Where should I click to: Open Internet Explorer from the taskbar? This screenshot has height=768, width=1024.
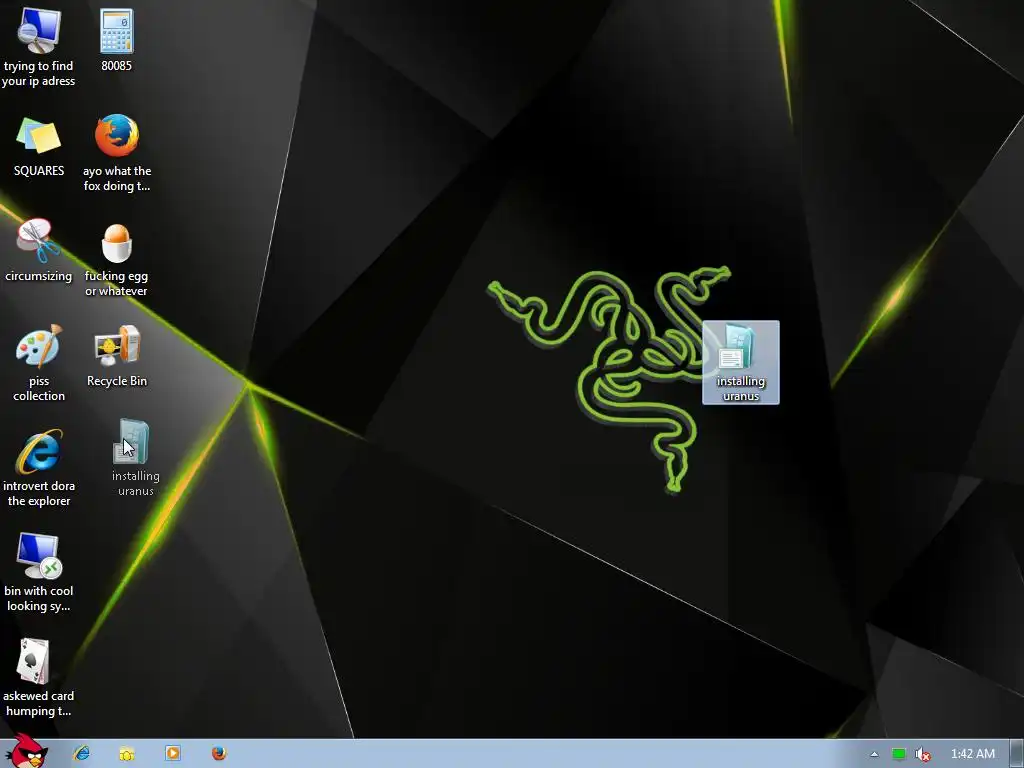click(82, 753)
